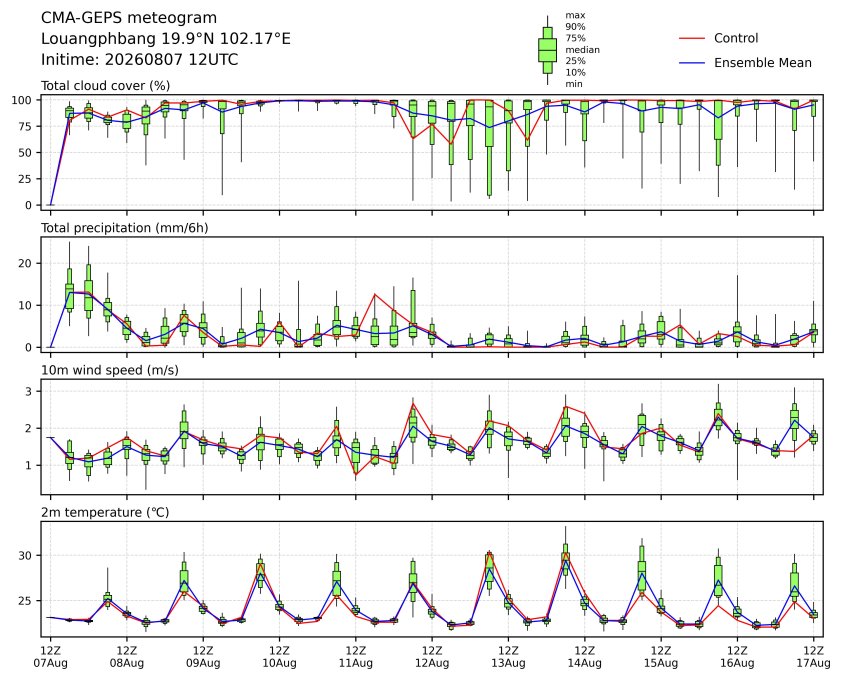
Task: Click the 12Z 10Aug time axis label
Action: (x=279, y=657)
